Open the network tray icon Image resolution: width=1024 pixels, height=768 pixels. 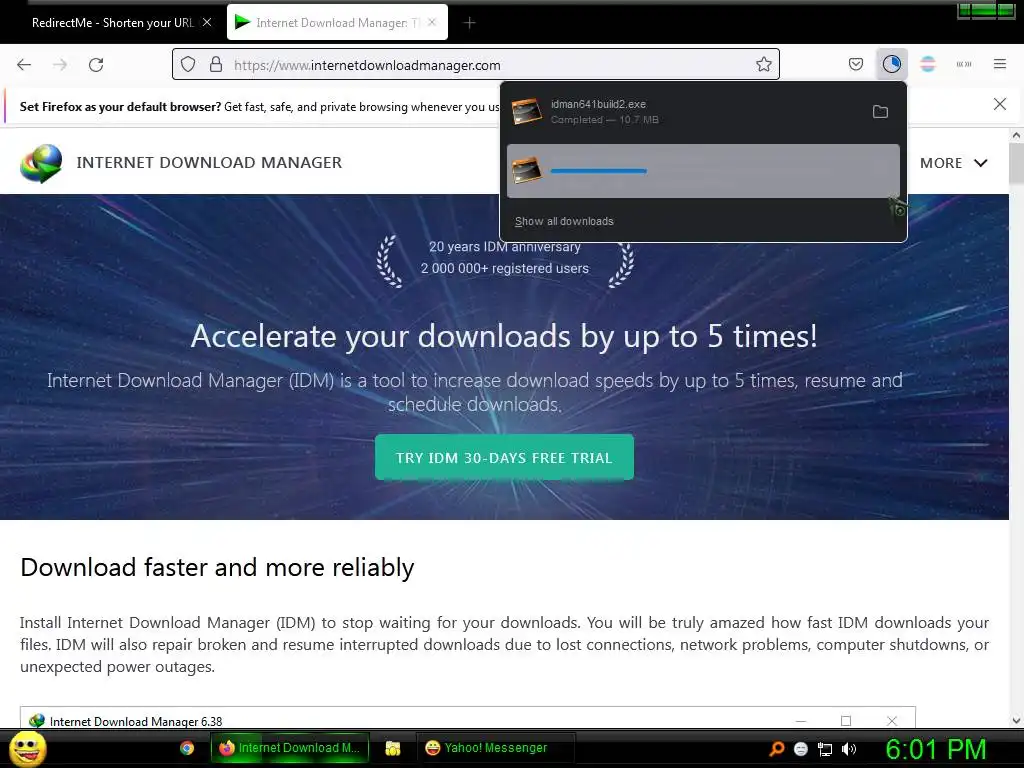[825, 749]
